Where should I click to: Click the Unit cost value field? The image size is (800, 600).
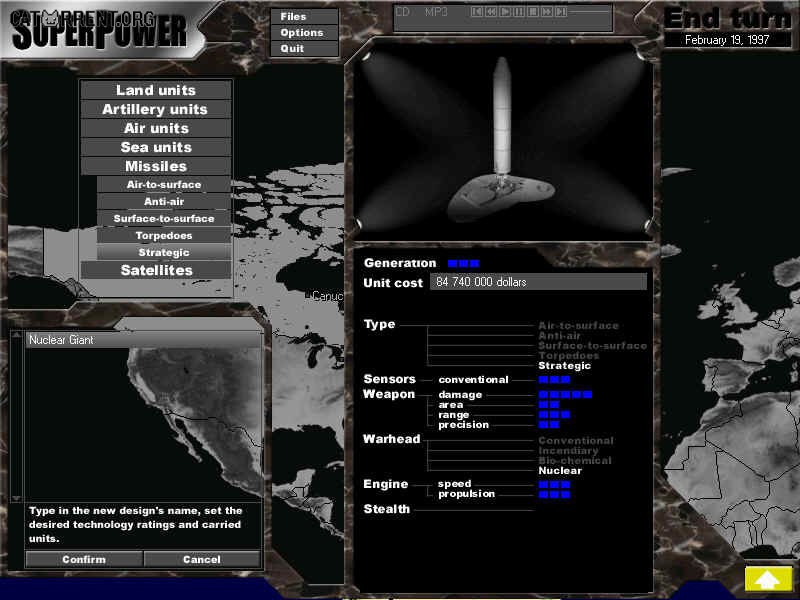(538, 282)
